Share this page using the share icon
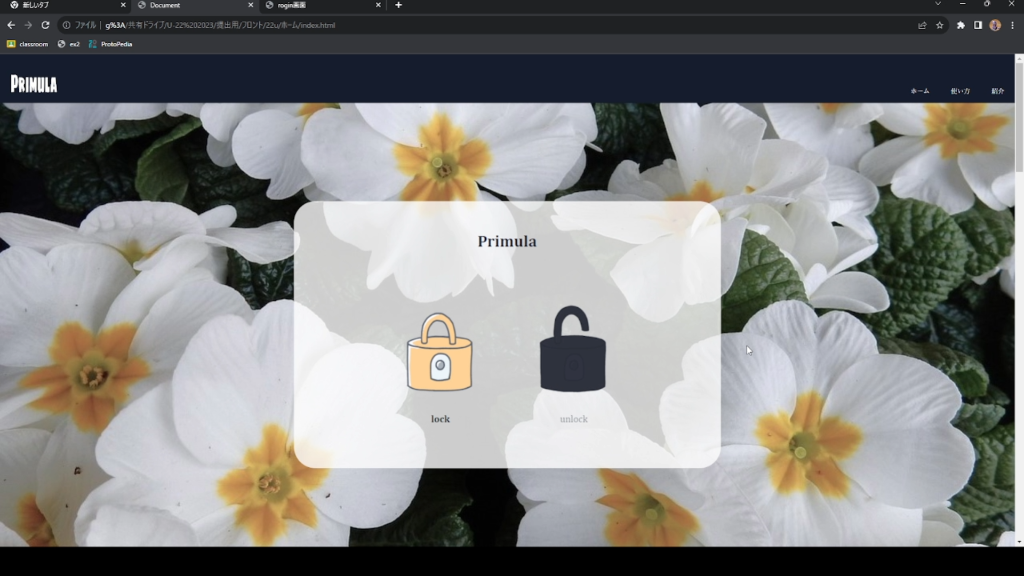Screen dimensions: 1024x576 pyautogui.click(x=922, y=25)
